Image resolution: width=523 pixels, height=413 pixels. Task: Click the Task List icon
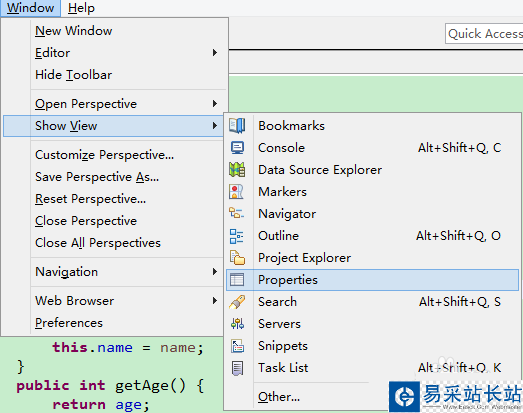tap(237, 368)
